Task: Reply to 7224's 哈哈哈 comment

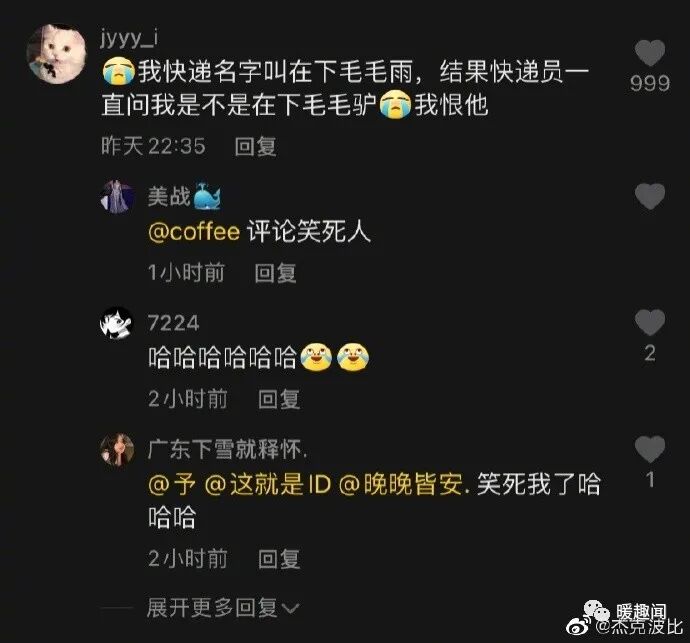Action: [279, 399]
